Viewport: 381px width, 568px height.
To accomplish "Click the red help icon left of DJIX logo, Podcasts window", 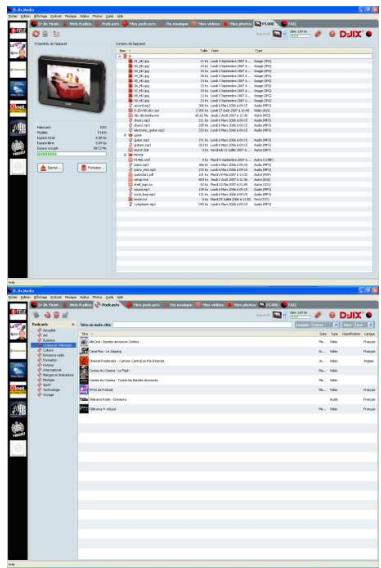I will tap(332, 315).
